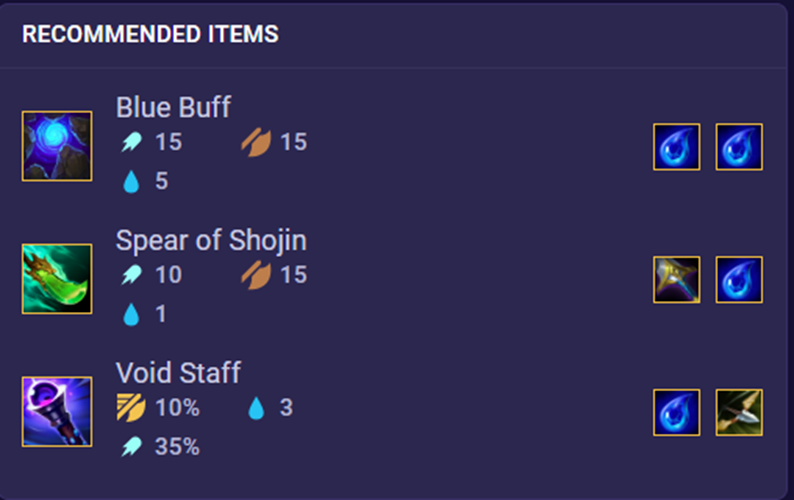Click the Tear component in Spear of Shojin row
The width and height of the screenshot is (794, 500).
[739, 280]
